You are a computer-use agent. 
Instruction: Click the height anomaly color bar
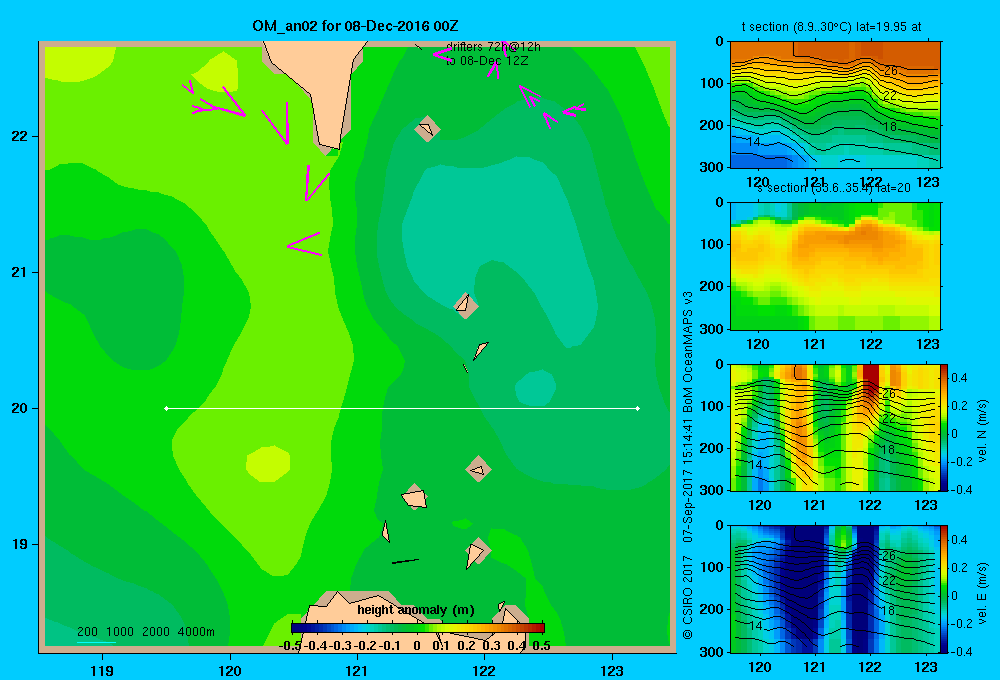(x=418, y=628)
